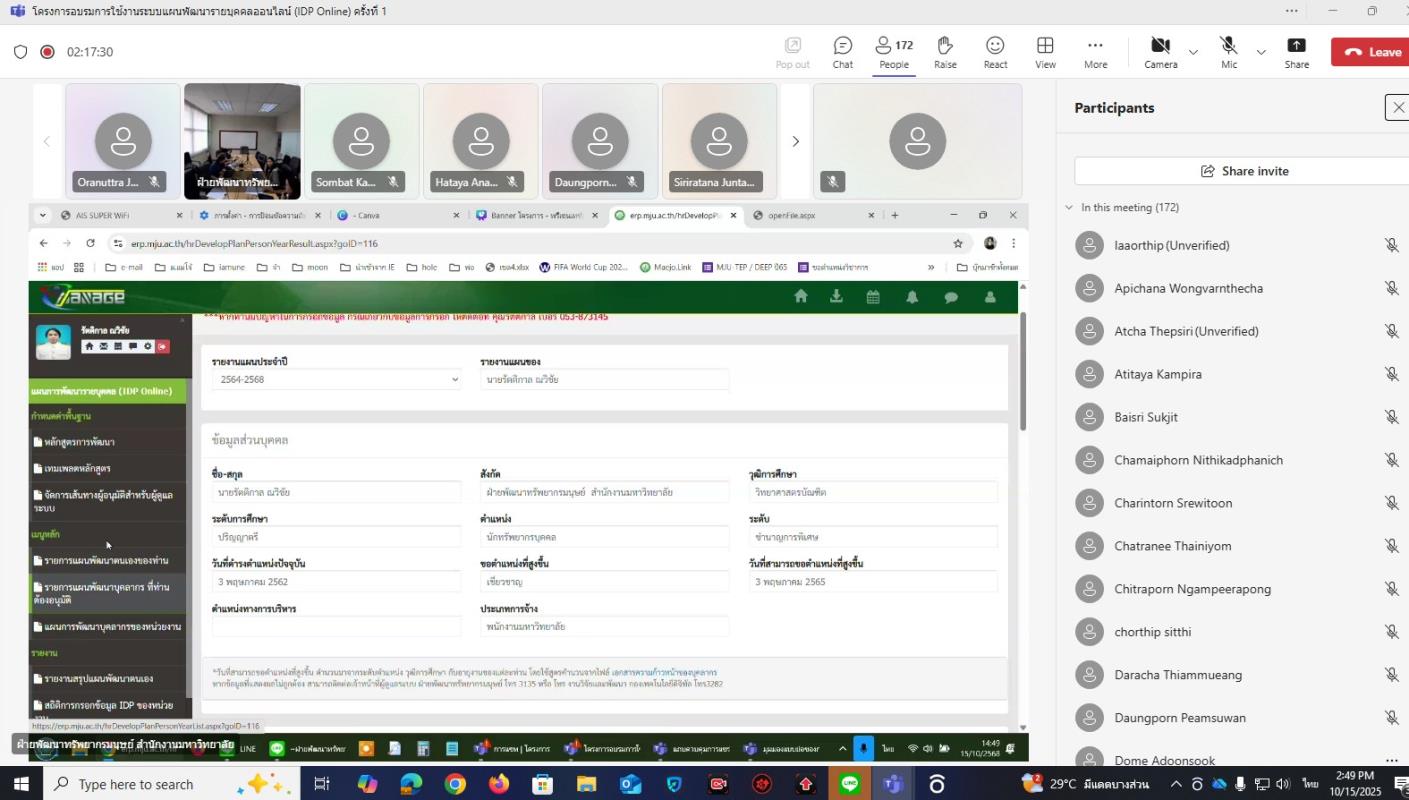Toggle the Camera on or off
1409x800 pixels.
click(x=1160, y=52)
